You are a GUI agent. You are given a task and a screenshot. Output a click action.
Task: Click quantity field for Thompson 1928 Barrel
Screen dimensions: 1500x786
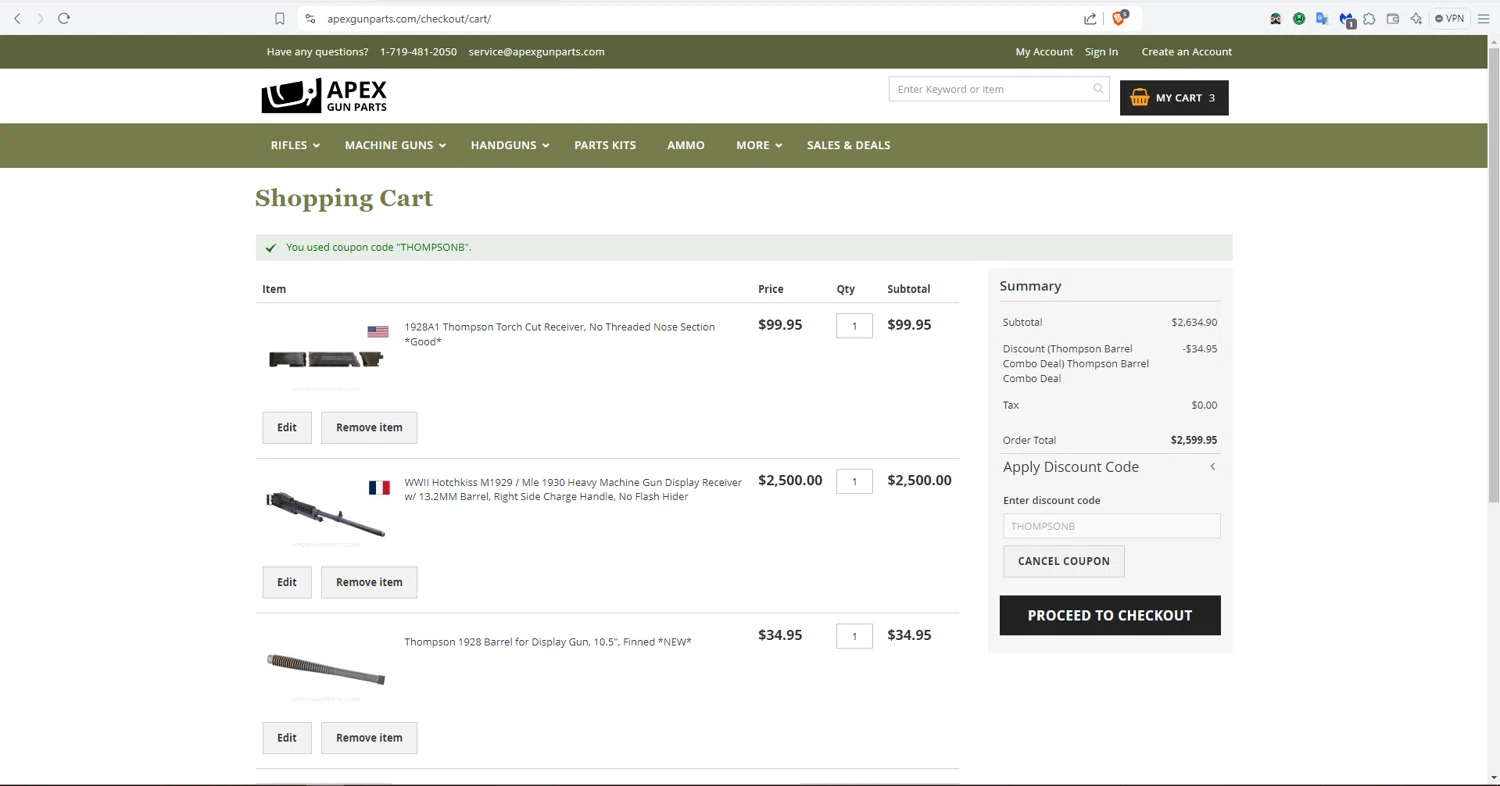[x=855, y=636]
